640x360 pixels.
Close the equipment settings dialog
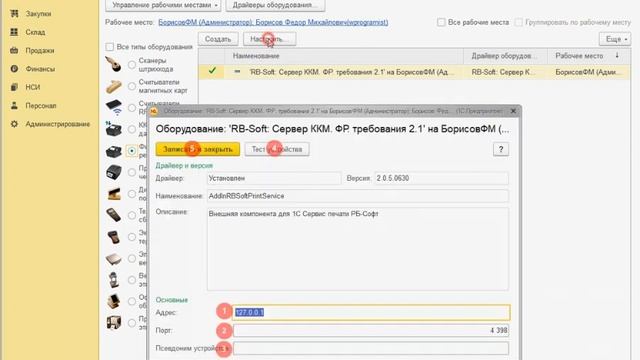click(513, 111)
